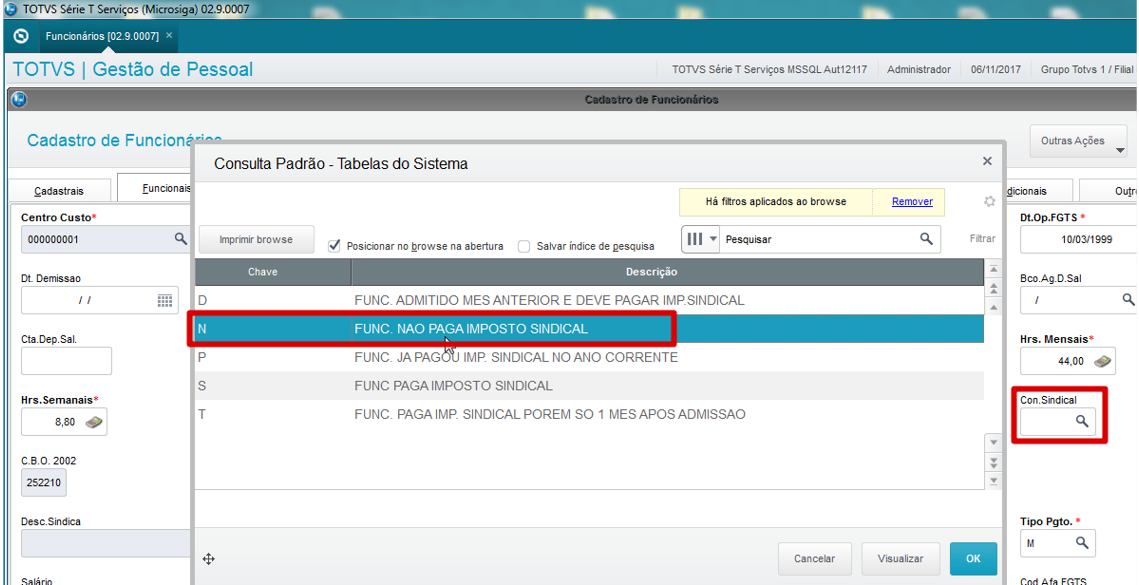The height and width of the screenshot is (585, 1139).
Task: Click the TOTVS application icon in title bar
Action: click(11, 11)
